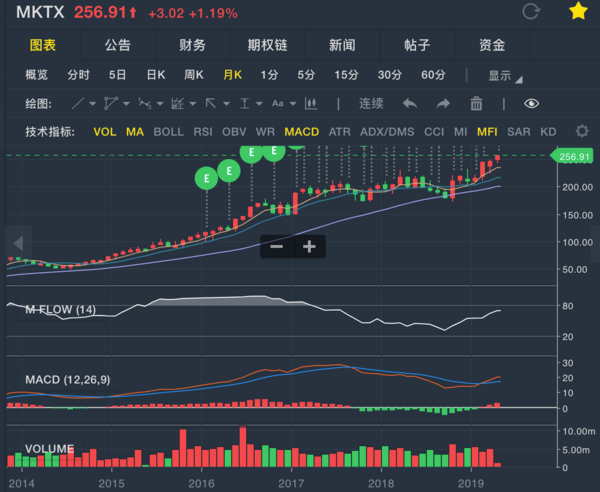Select the 5日 five-day view
The height and width of the screenshot is (492, 600).
click(117, 75)
